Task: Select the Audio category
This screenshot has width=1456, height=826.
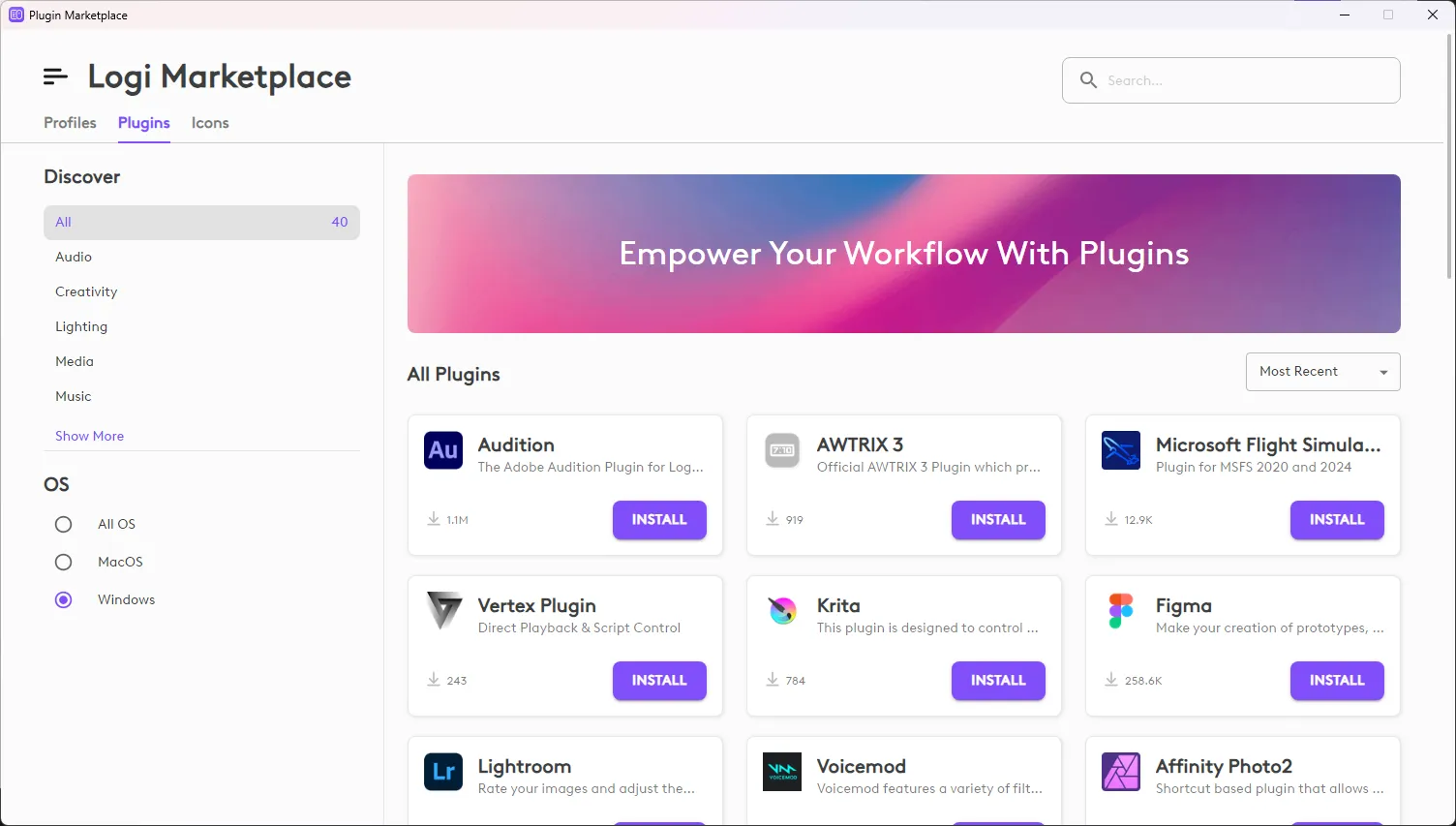Action: (74, 257)
